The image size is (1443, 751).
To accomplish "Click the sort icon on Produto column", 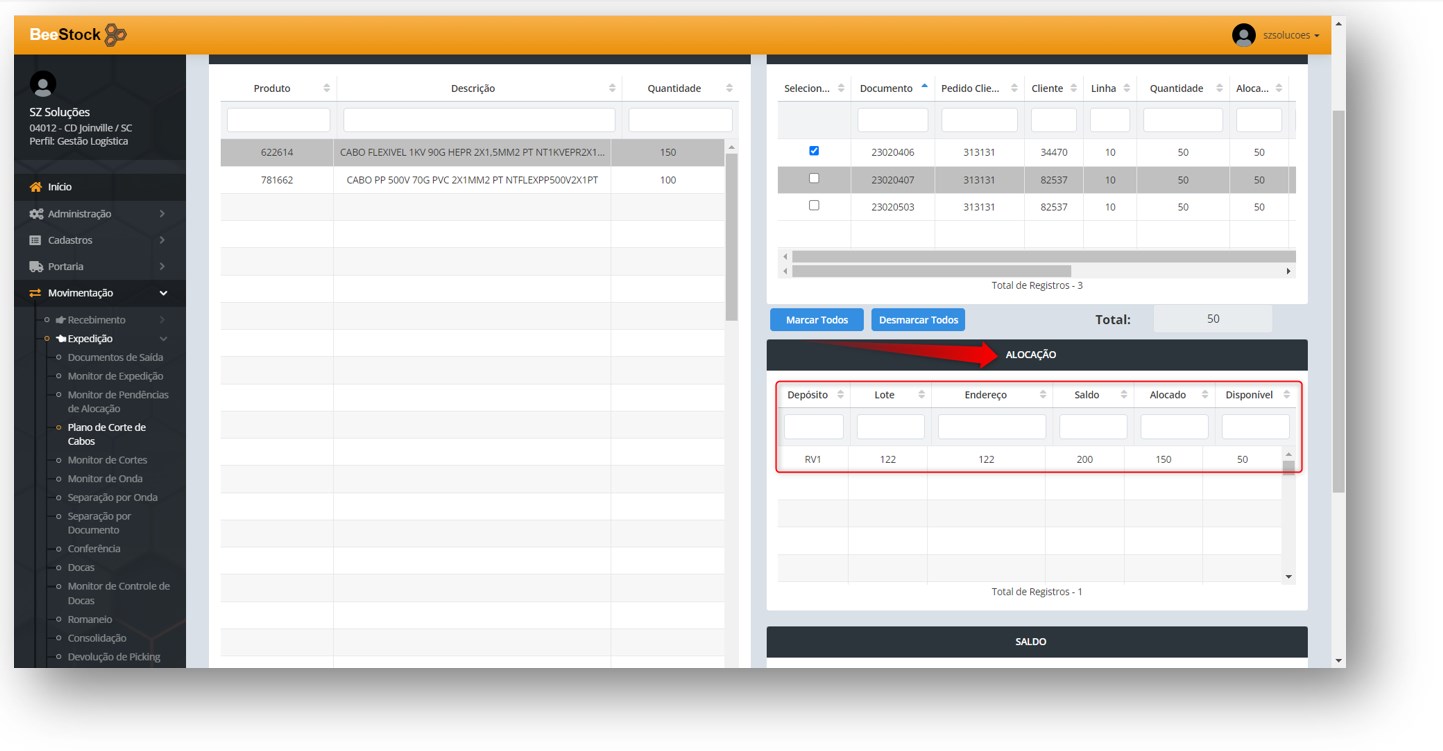I will tap(326, 89).
